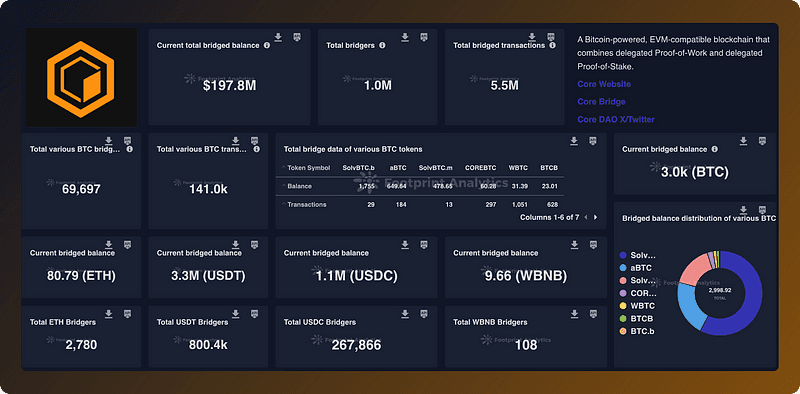This screenshot has width=800, height=394.
Task: Open API icon on BTC tokens table
Action: pyautogui.click(x=592, y=141)
